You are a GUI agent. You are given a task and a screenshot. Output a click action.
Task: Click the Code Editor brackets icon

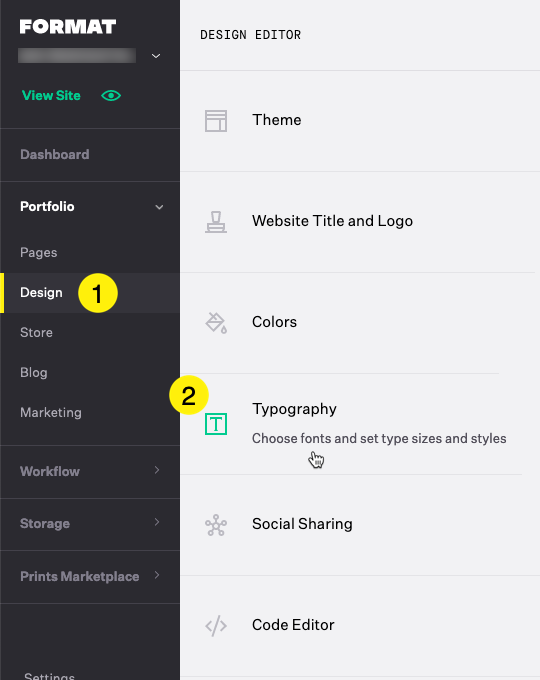click(x=216, y=626)
